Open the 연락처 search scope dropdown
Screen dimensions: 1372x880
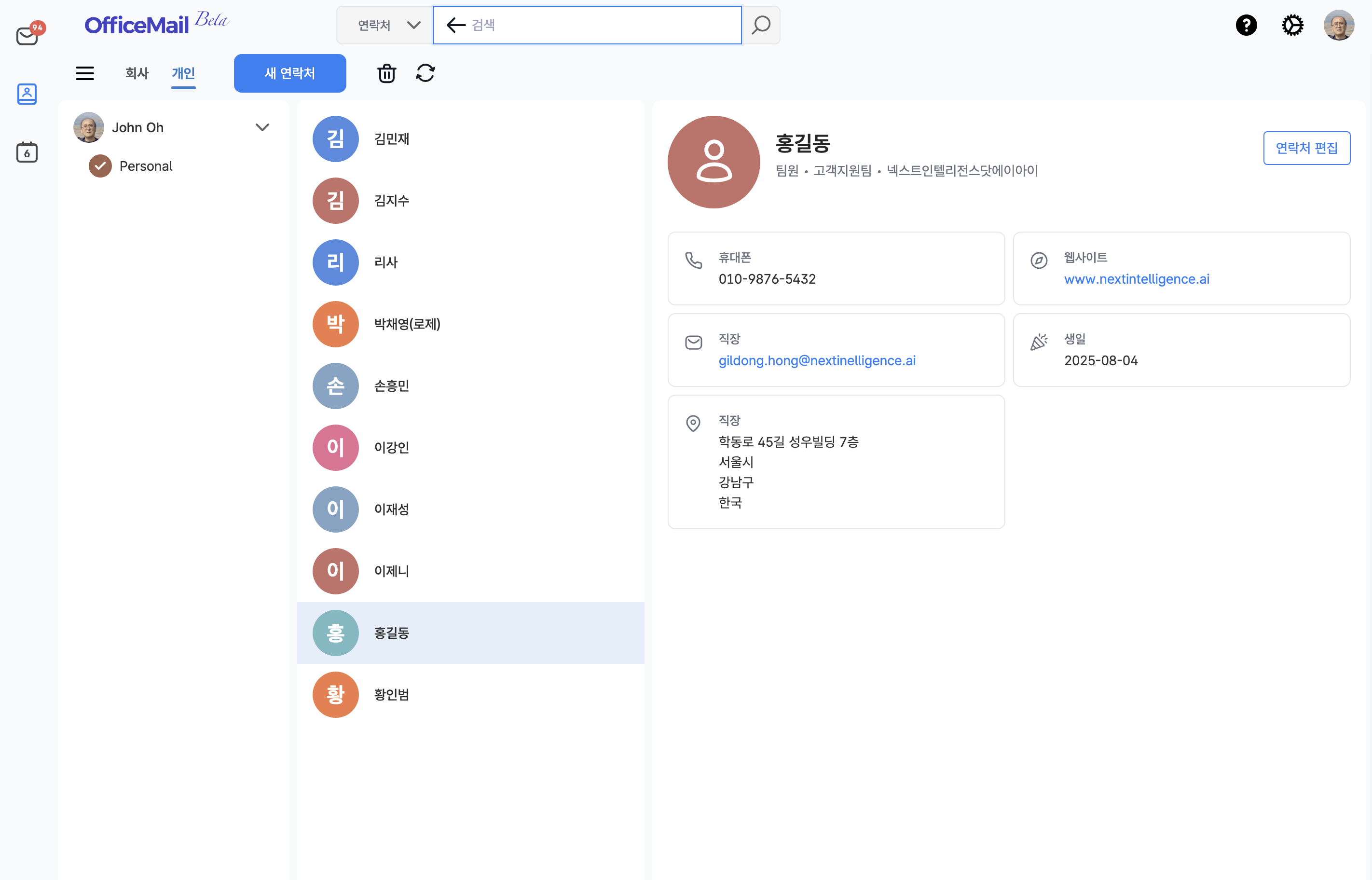click(384, 25)
